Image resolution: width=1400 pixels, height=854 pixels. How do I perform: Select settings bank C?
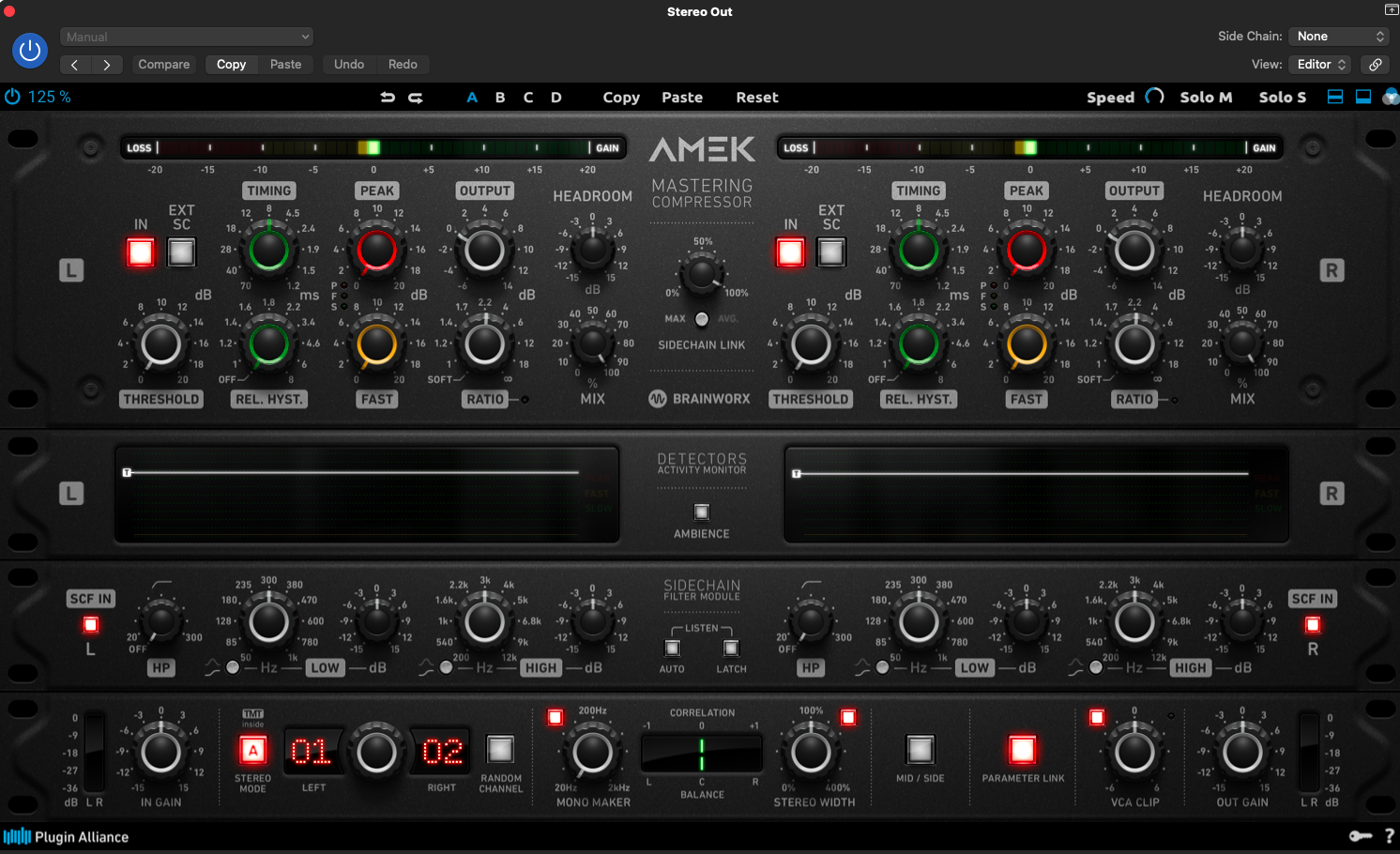tap(528, 97)
